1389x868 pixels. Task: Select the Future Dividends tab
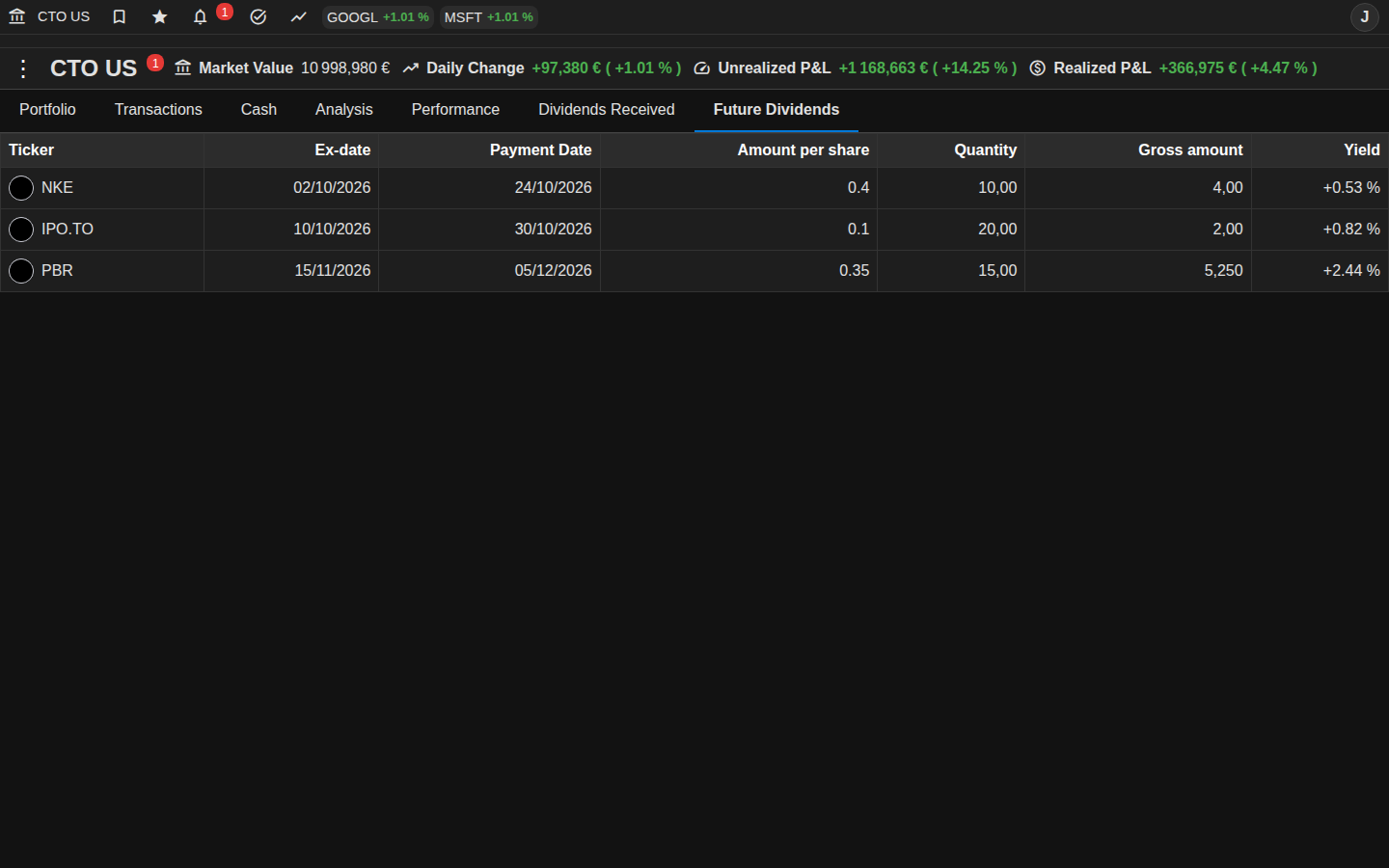776,110
